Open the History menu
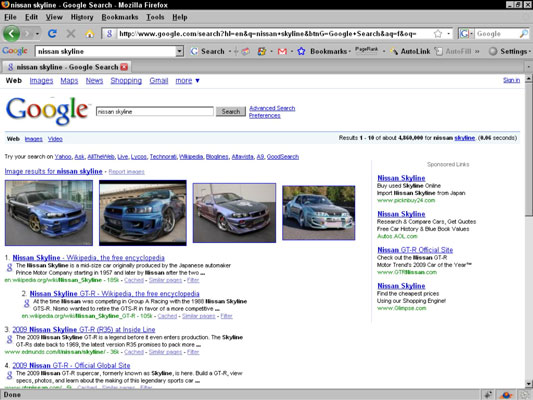 (x=82, y=17)
